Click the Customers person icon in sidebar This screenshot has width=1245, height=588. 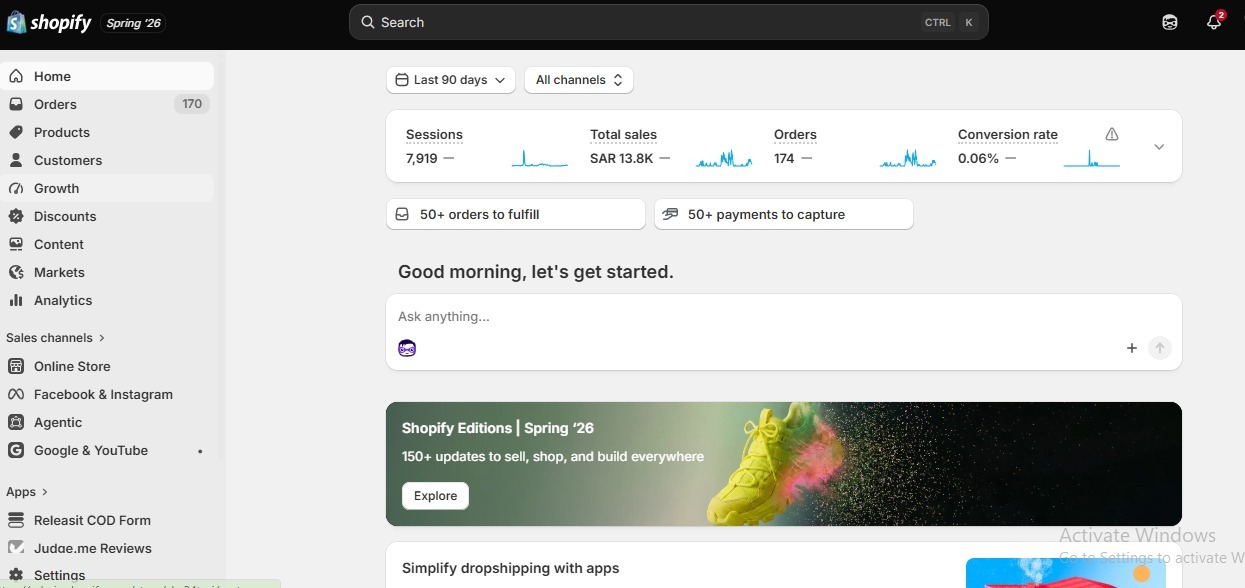[16, 160]
